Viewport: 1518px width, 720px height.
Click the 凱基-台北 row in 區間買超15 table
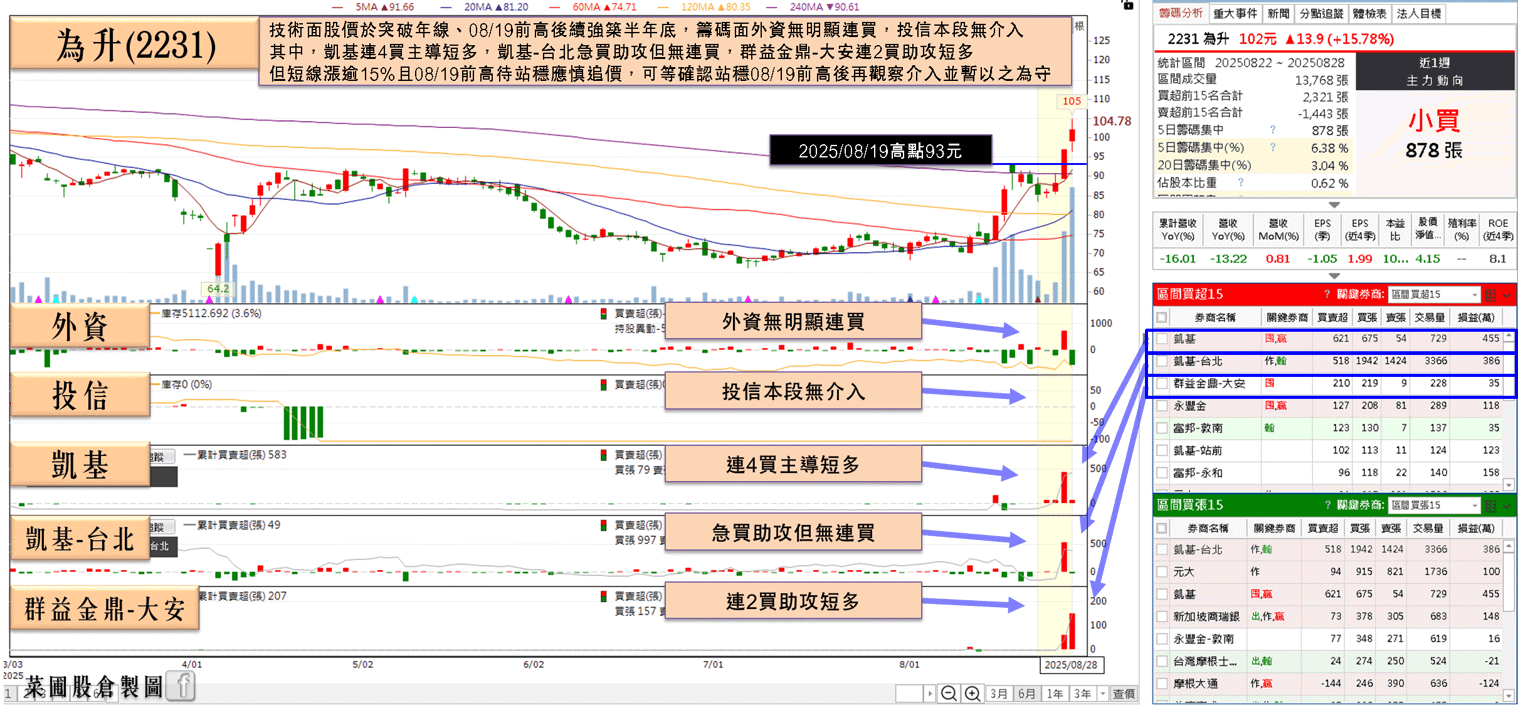point(1330,362)
